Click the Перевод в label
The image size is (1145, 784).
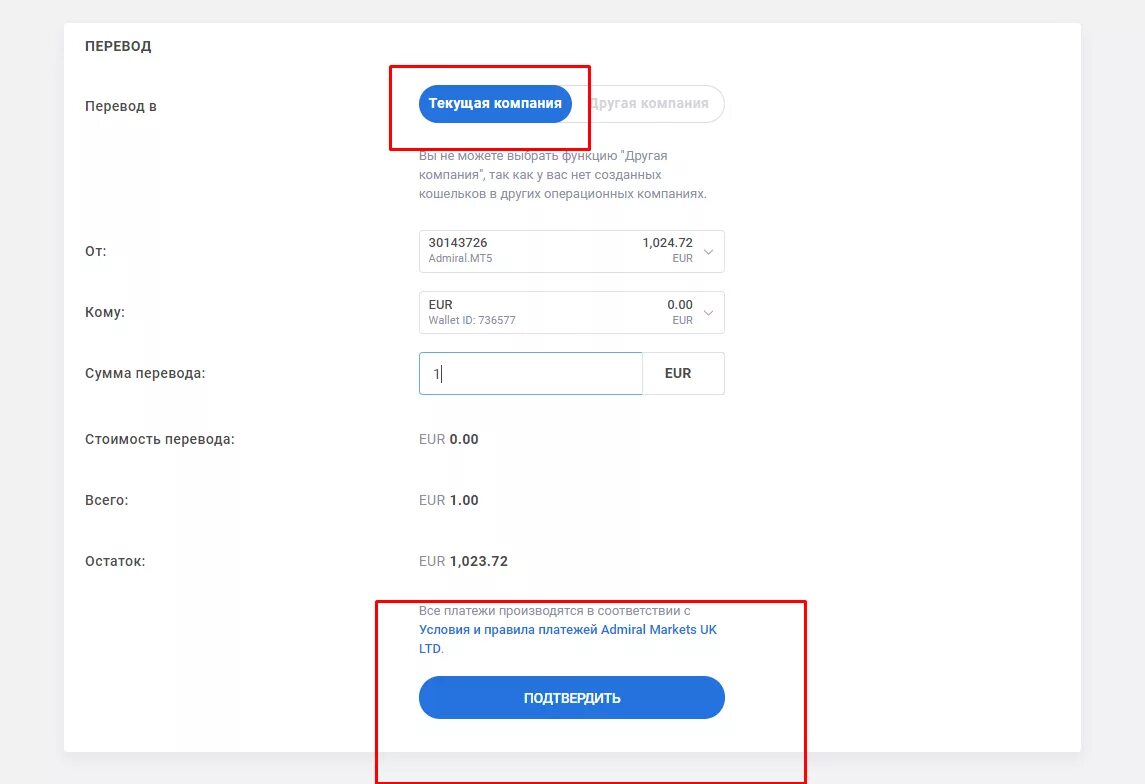(121, 106)
